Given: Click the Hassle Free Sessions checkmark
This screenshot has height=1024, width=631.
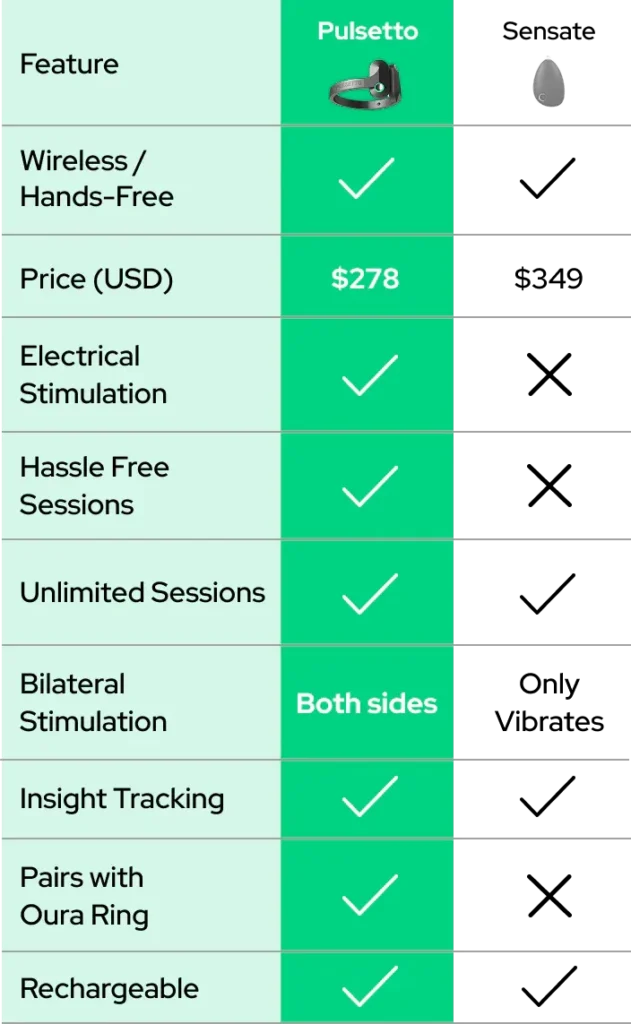Looking at the screenshot, I should (367, 486).
